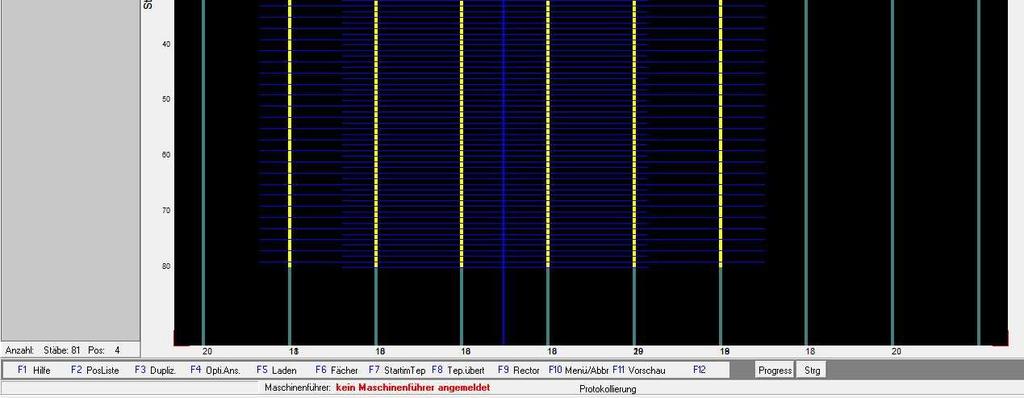The height and width of the screenshot is (398, 1024).
Task: Click the Strg button
Action: pos(812,370)
